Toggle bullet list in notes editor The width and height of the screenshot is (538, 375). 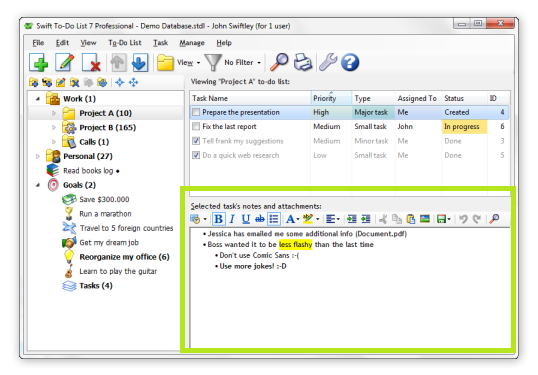tap(273, 219)
